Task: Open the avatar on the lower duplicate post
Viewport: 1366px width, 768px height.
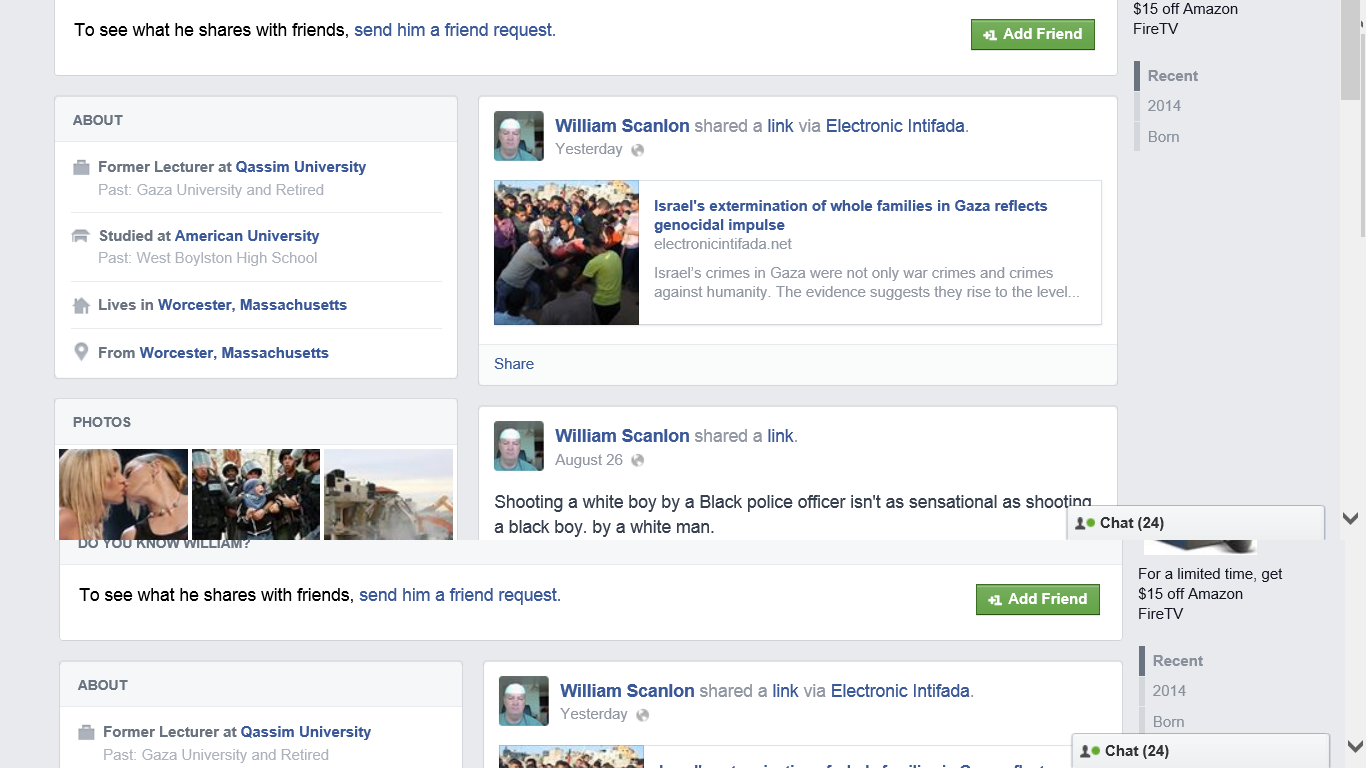Action: [x=524, y=701]
